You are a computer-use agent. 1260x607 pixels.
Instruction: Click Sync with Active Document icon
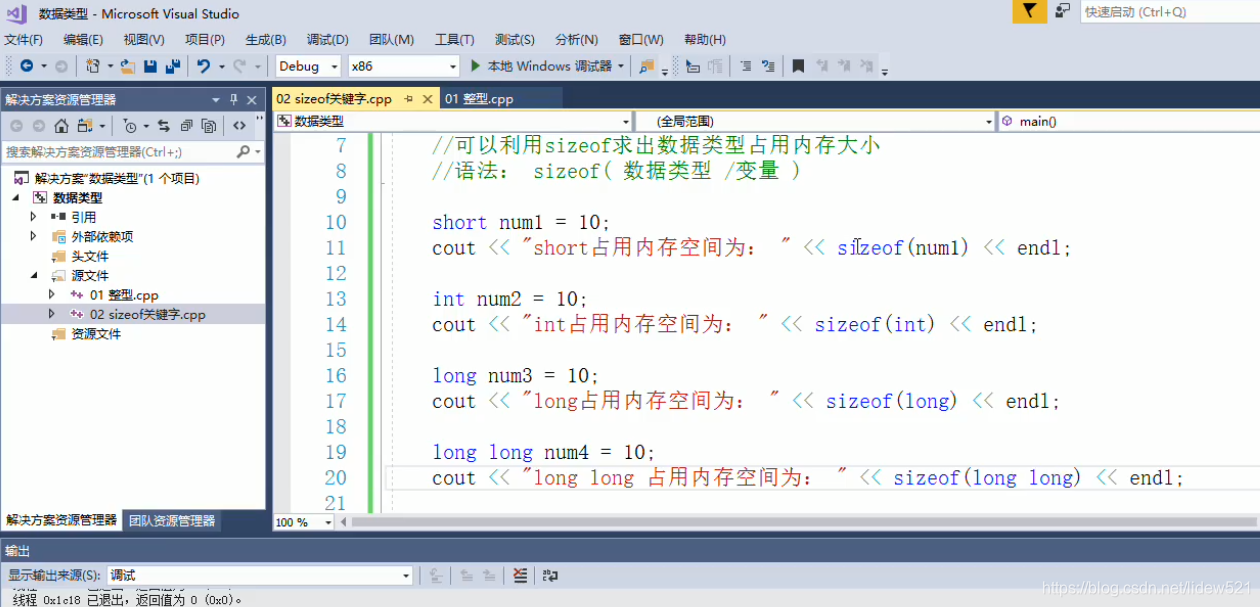pos(164,126)
